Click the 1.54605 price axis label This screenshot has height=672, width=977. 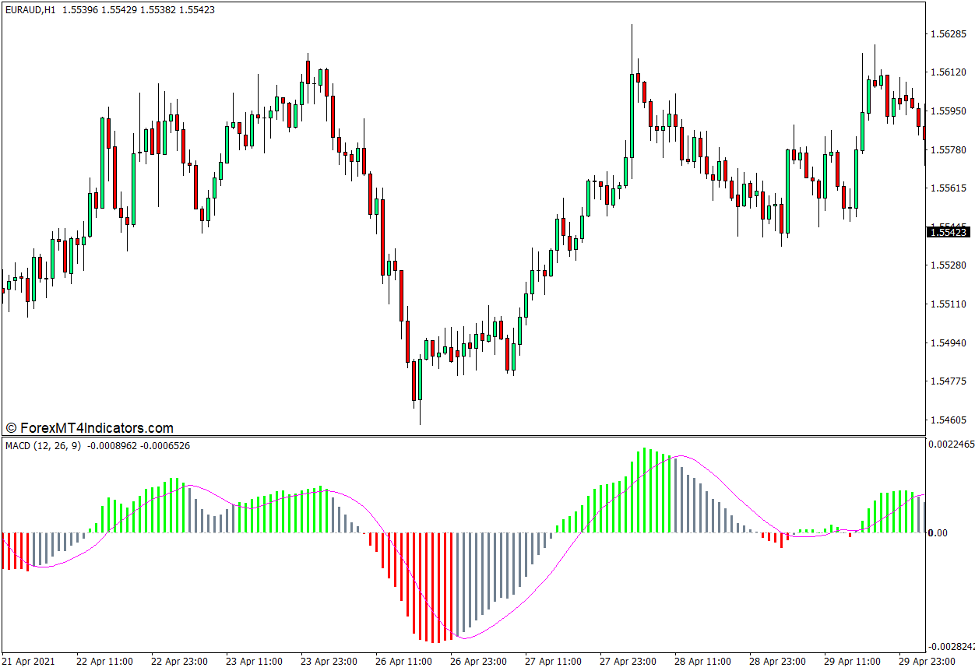946,420
